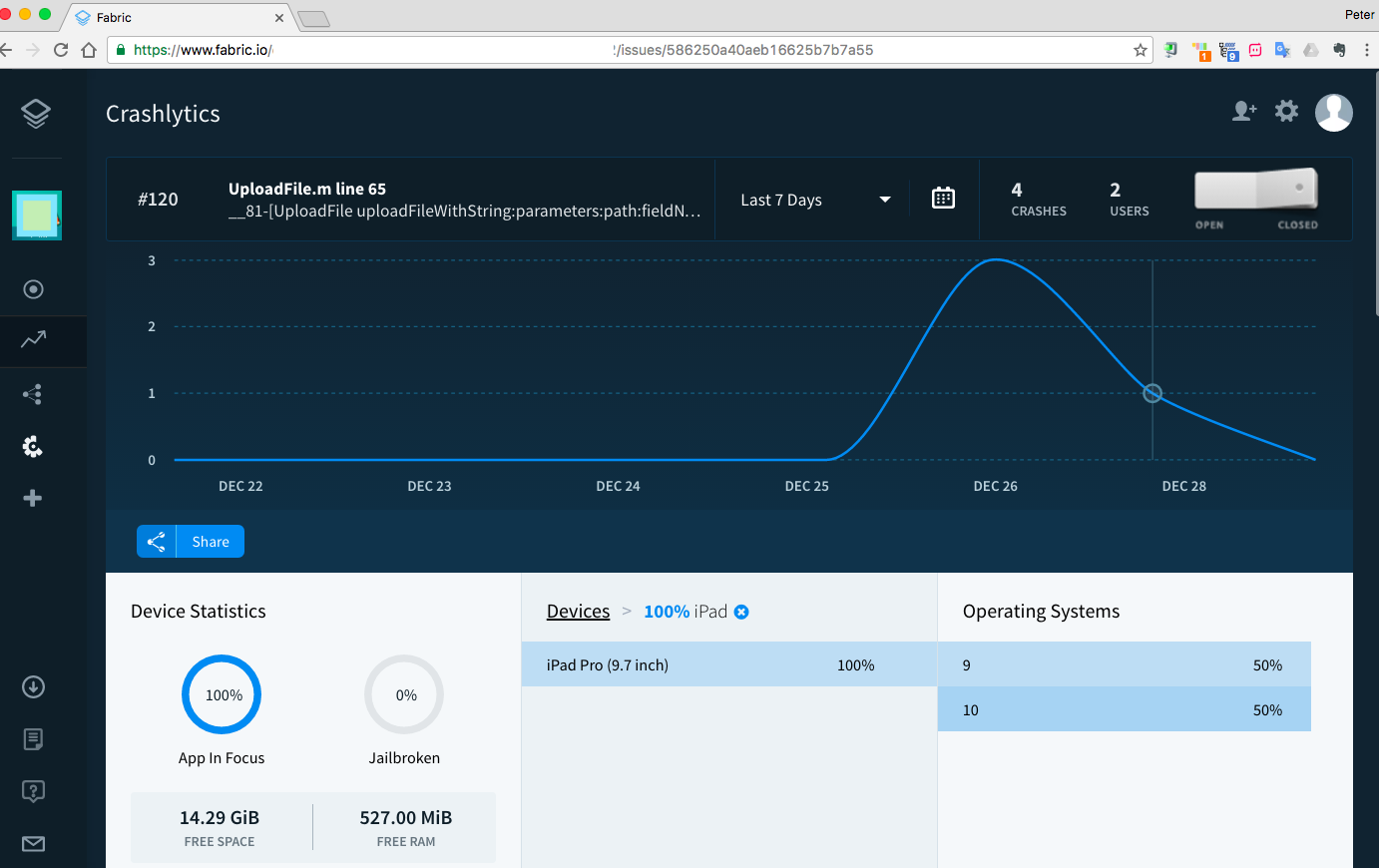The height and width of the screenshot is (868, 1379).
Task: Open the calendar date picker icon
Action: (943, 199)
